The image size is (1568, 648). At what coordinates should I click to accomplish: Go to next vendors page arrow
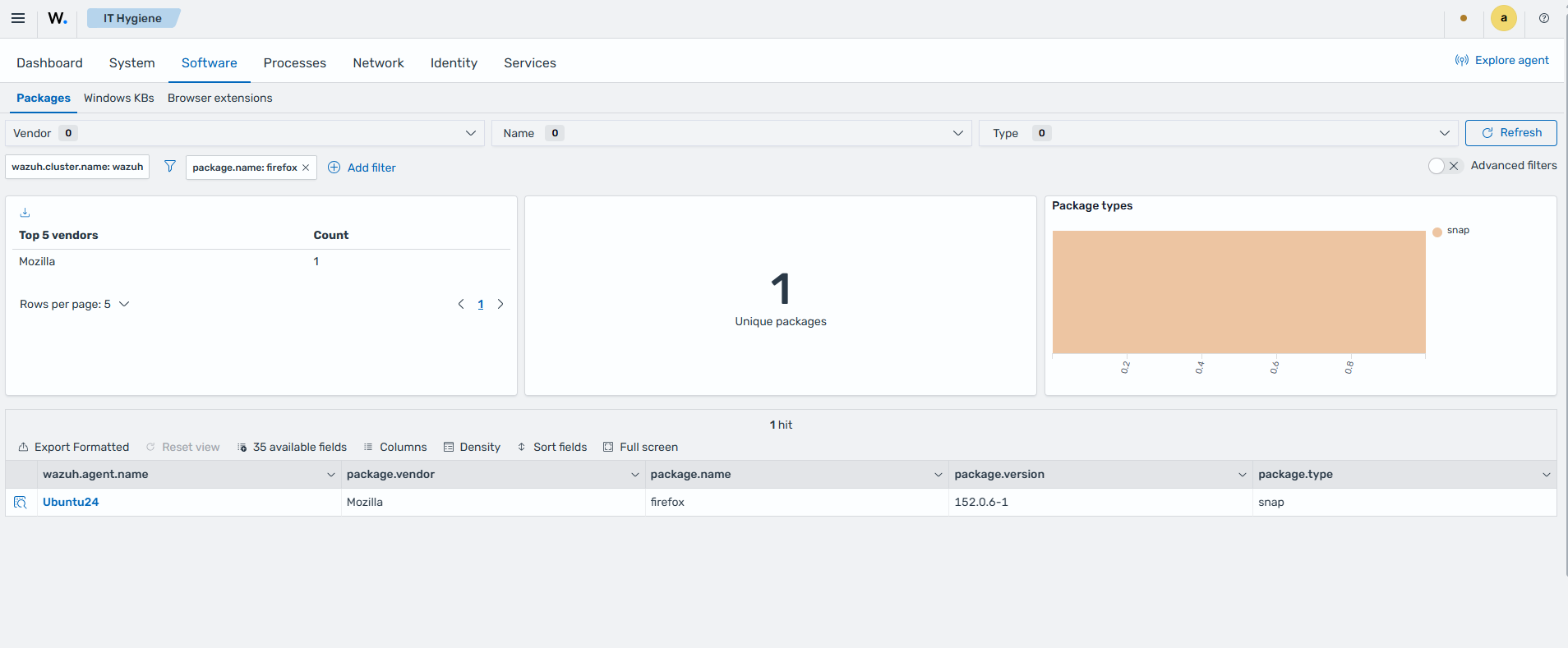(x=500, y=304)
